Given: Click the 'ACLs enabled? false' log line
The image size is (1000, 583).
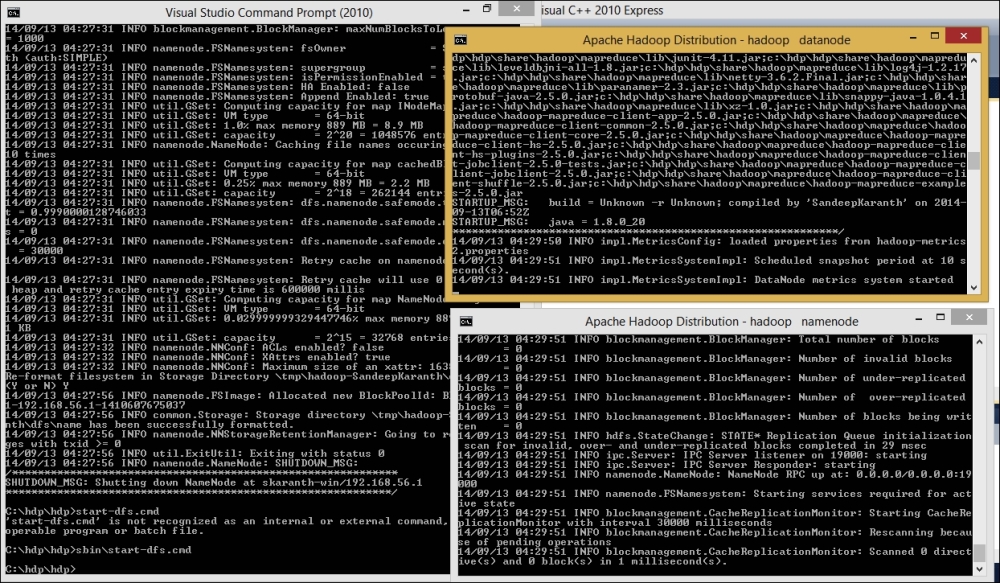Looking at the screenshot, I should (195, 348).
